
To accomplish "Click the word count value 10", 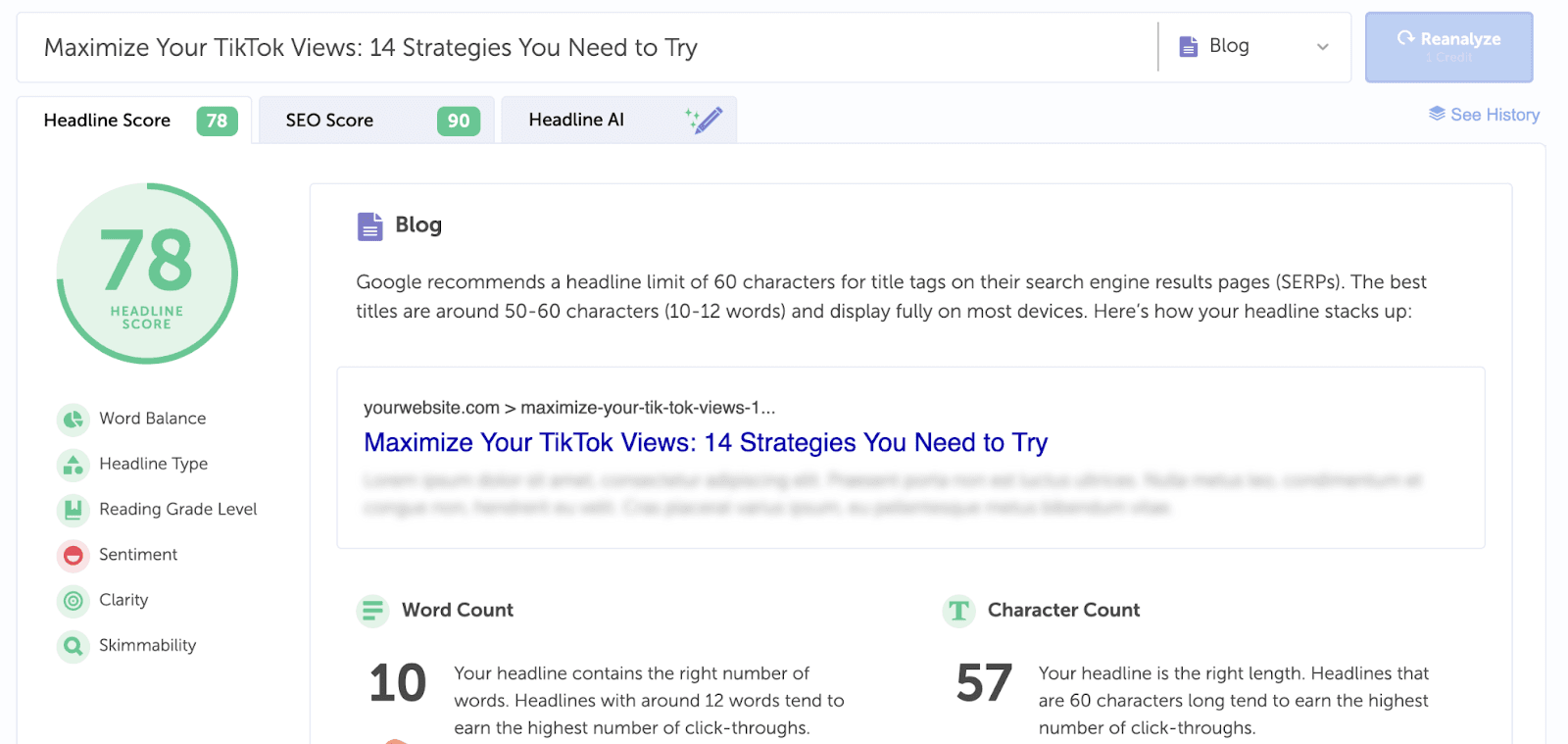I will [x=397, y=683].
